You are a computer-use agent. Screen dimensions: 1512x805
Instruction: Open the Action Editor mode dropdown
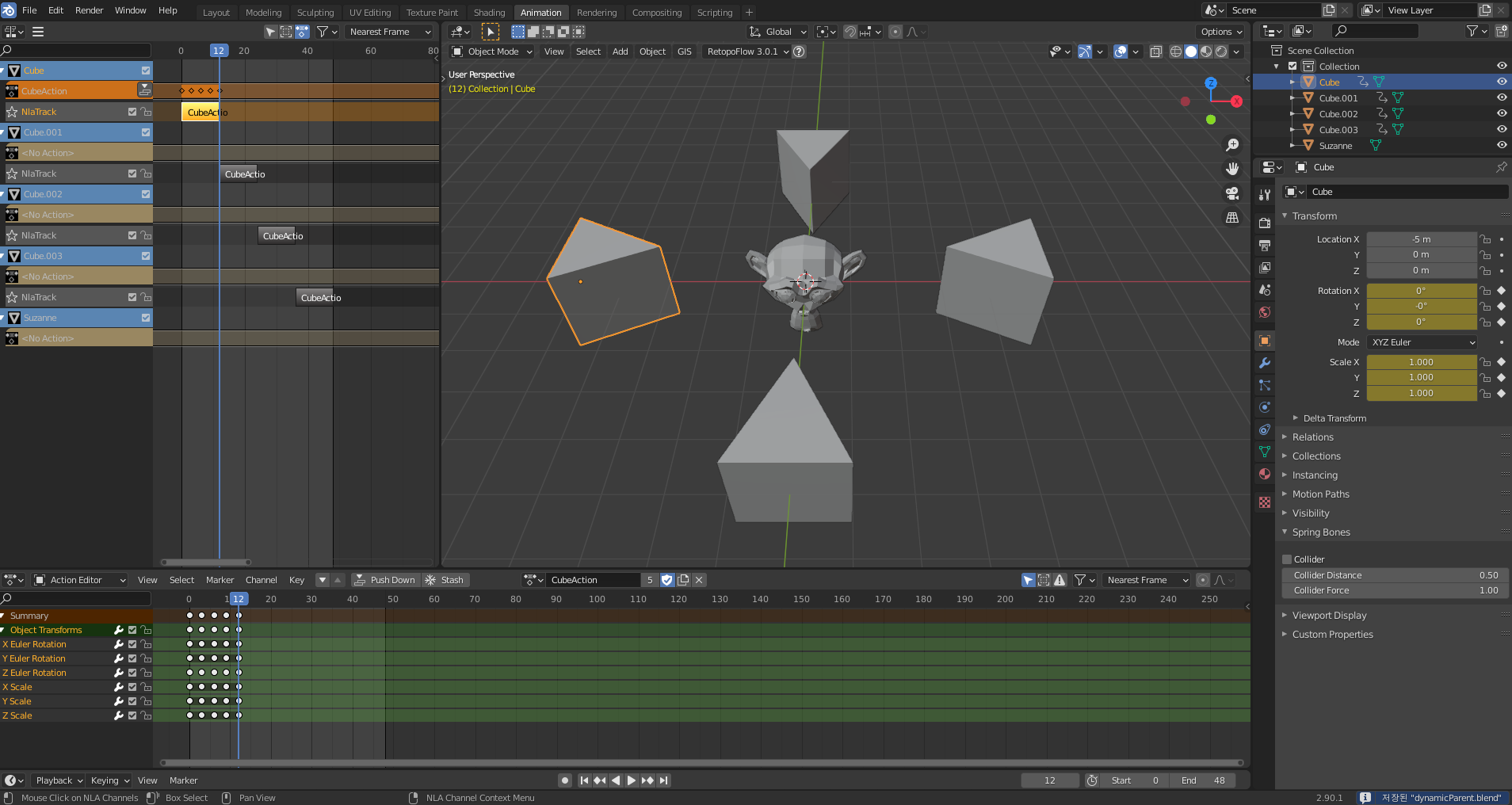[80, 580]
